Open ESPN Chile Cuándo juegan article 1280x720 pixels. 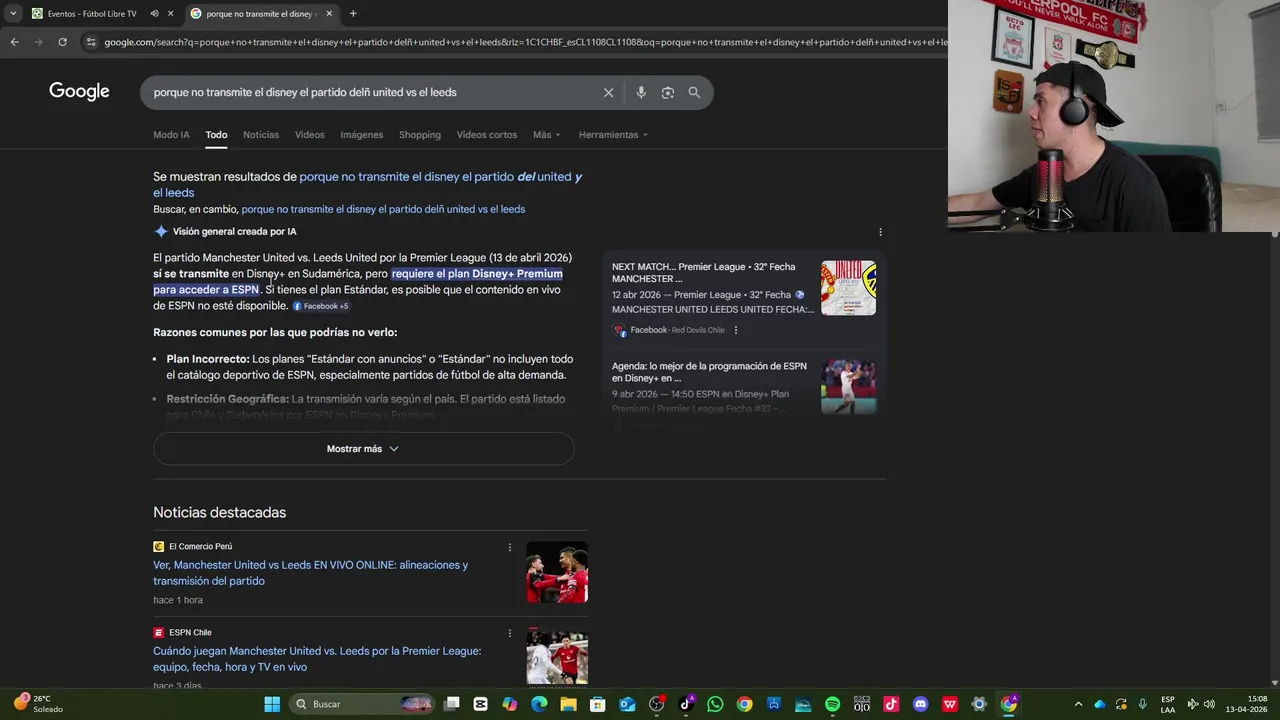tap(317, 659)
